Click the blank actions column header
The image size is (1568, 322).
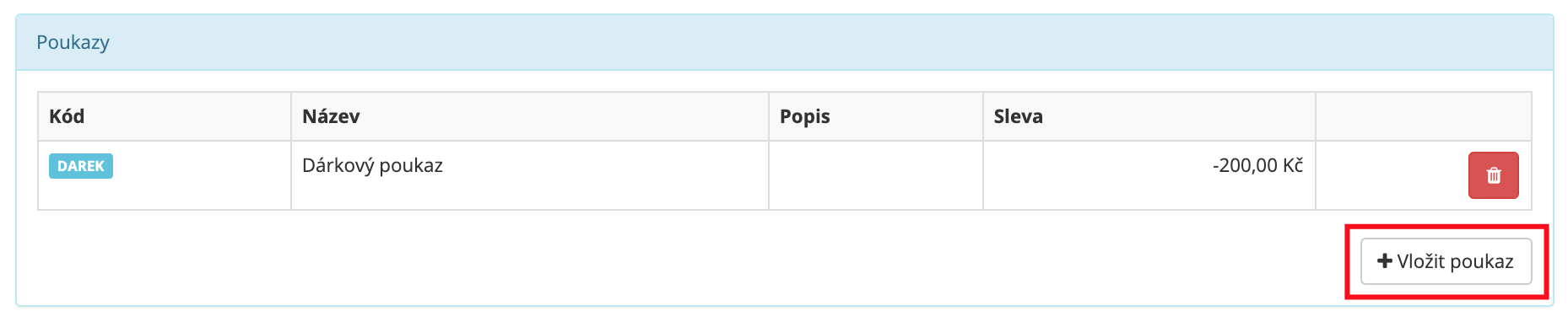[1424, 116]
